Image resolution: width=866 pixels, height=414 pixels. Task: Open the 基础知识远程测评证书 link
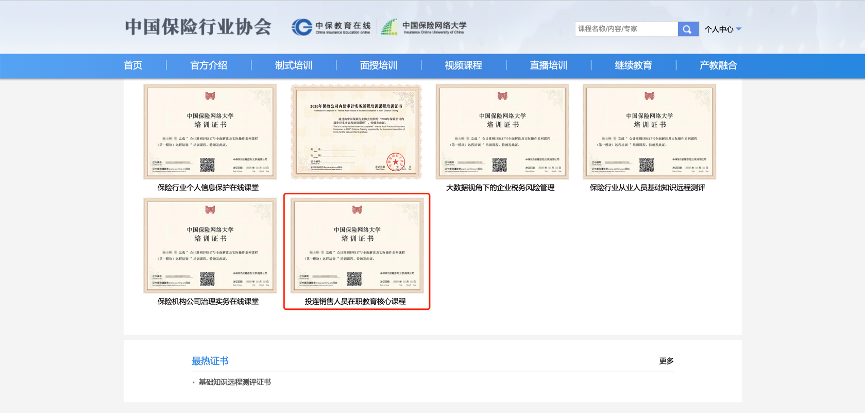coord(235,382)
